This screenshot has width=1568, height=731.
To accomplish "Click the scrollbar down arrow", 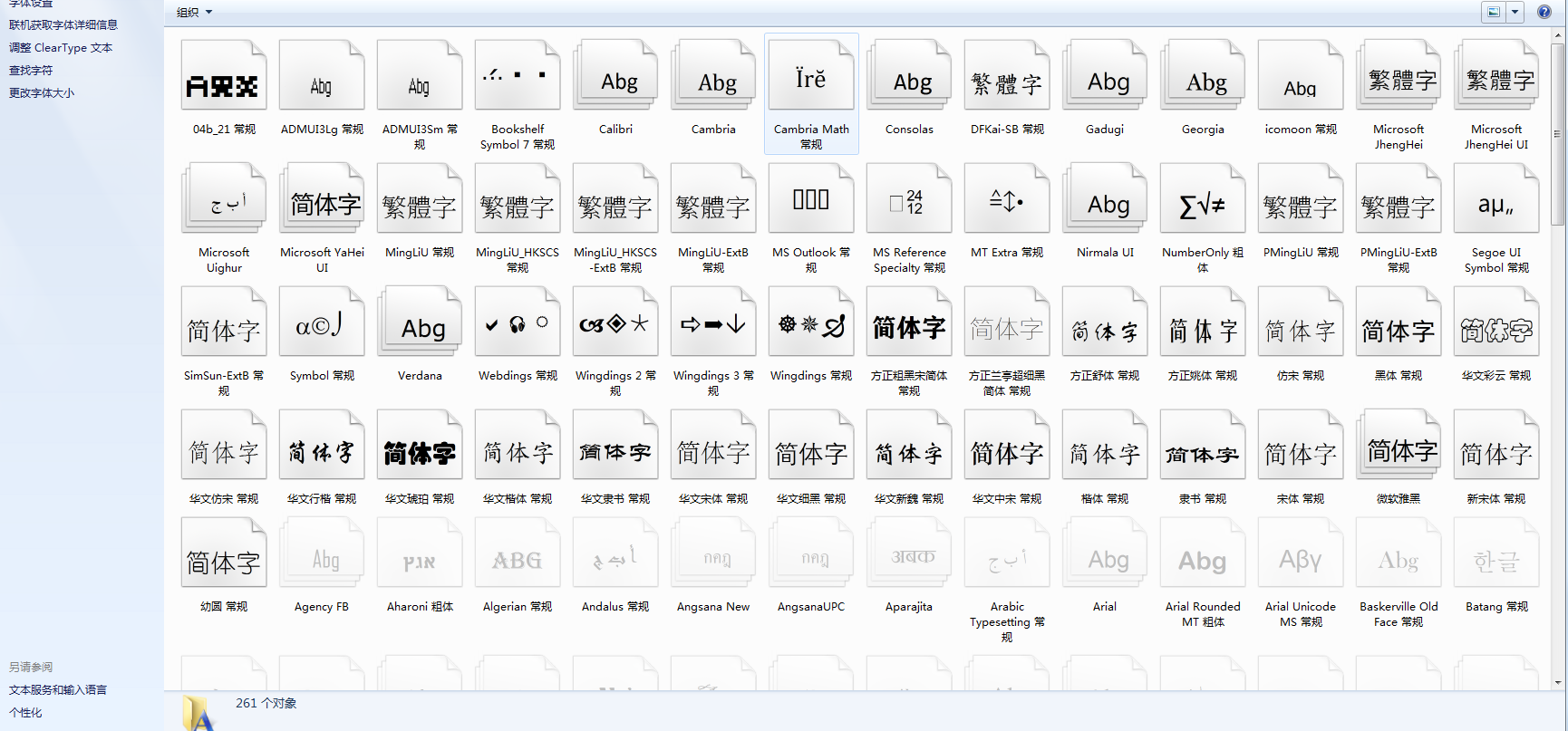I will click(x=1558, y=682).
